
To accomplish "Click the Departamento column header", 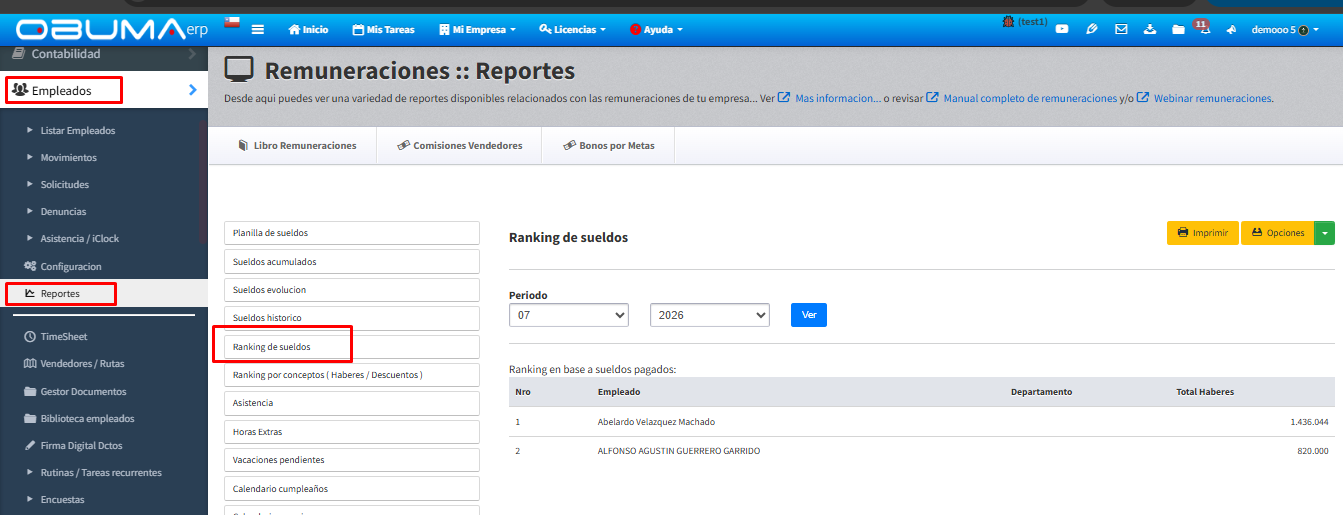I will 1041,392.
